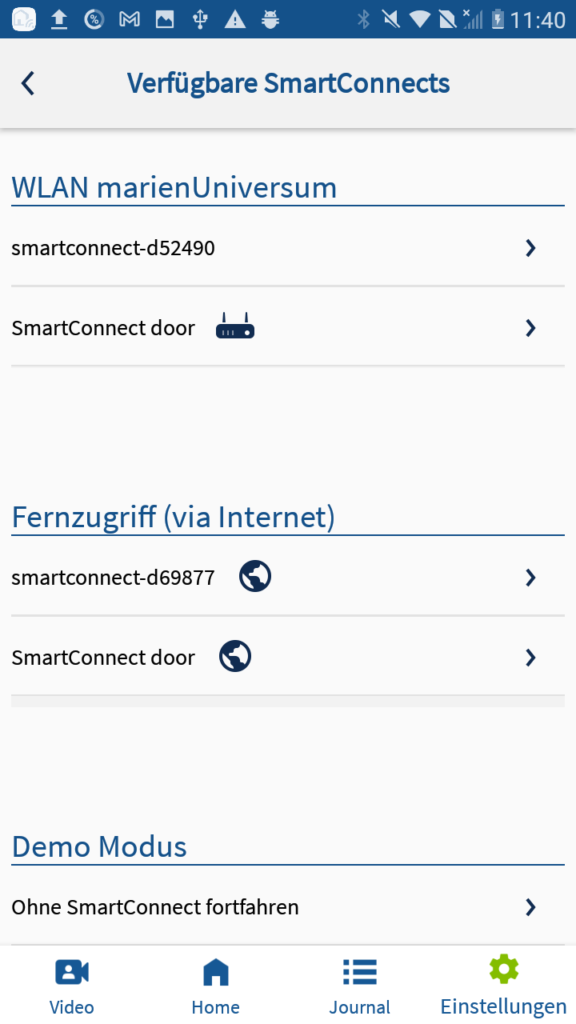Open chevron for Ohne SmartConnect fortfahren

[530, 906]
